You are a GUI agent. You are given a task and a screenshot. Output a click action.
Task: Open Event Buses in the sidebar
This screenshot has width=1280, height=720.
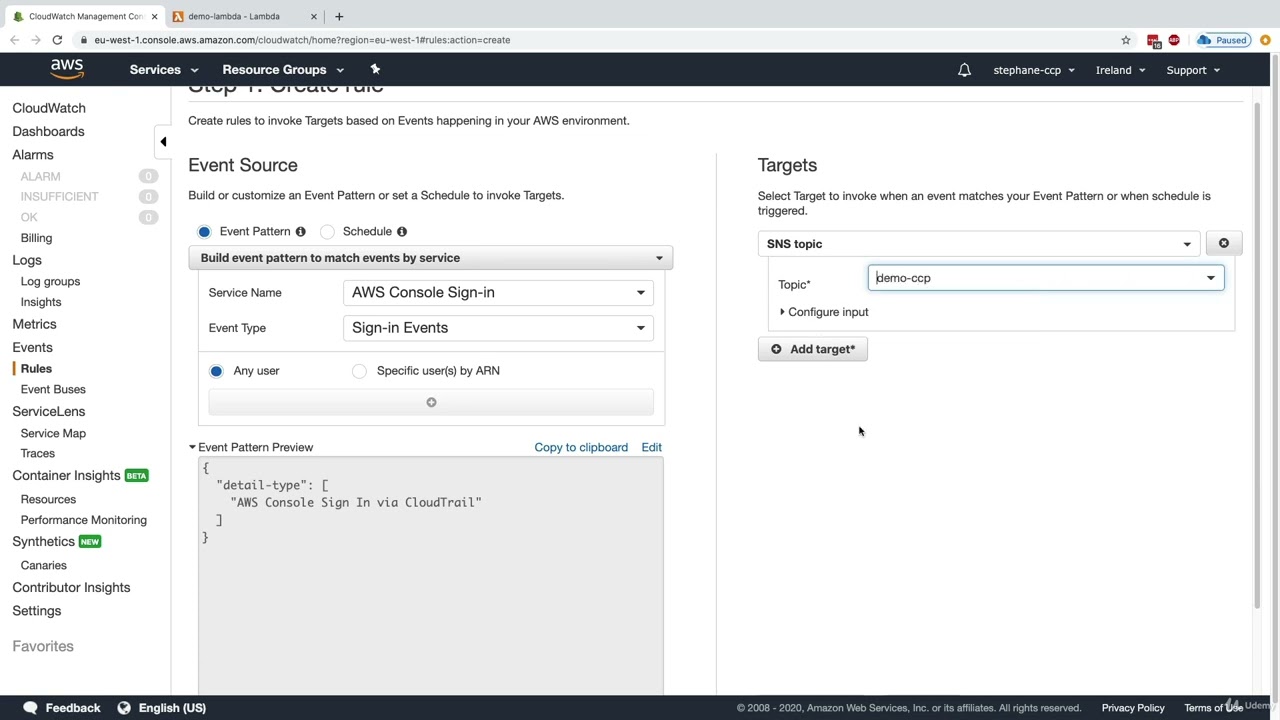(x=53, y=389)
